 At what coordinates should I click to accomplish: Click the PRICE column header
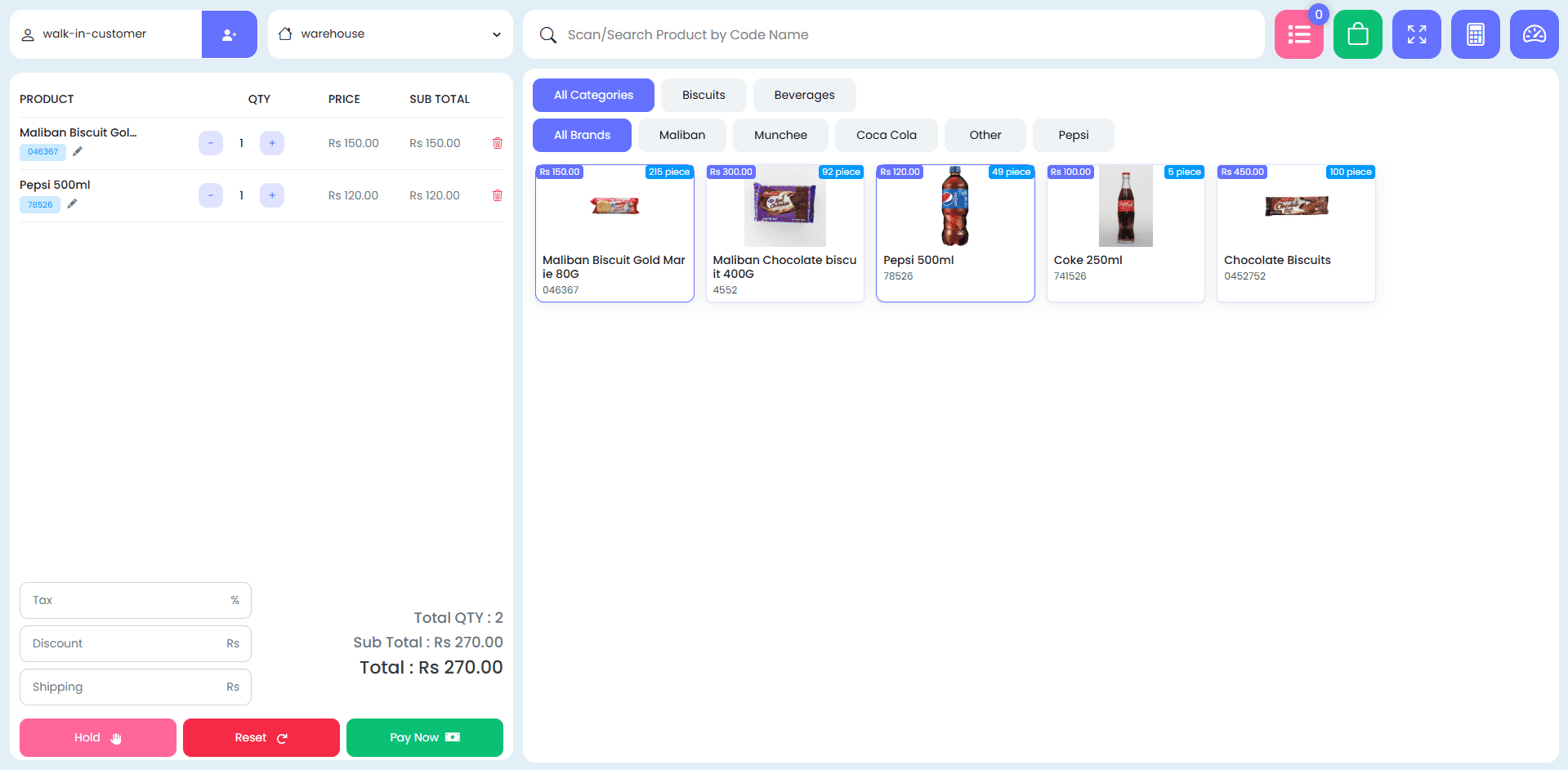click(x=344, y=99)
